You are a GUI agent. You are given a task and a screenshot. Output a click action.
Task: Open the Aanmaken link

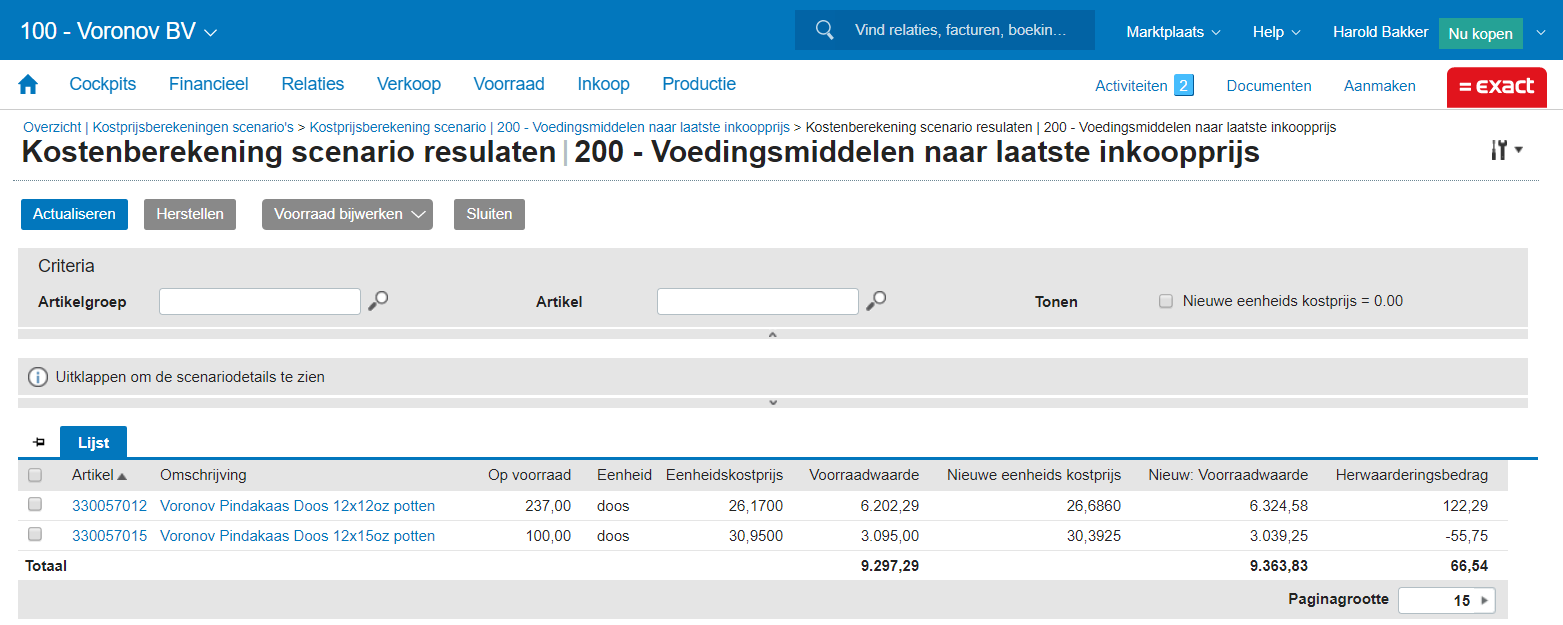(x=1380, y=86)
